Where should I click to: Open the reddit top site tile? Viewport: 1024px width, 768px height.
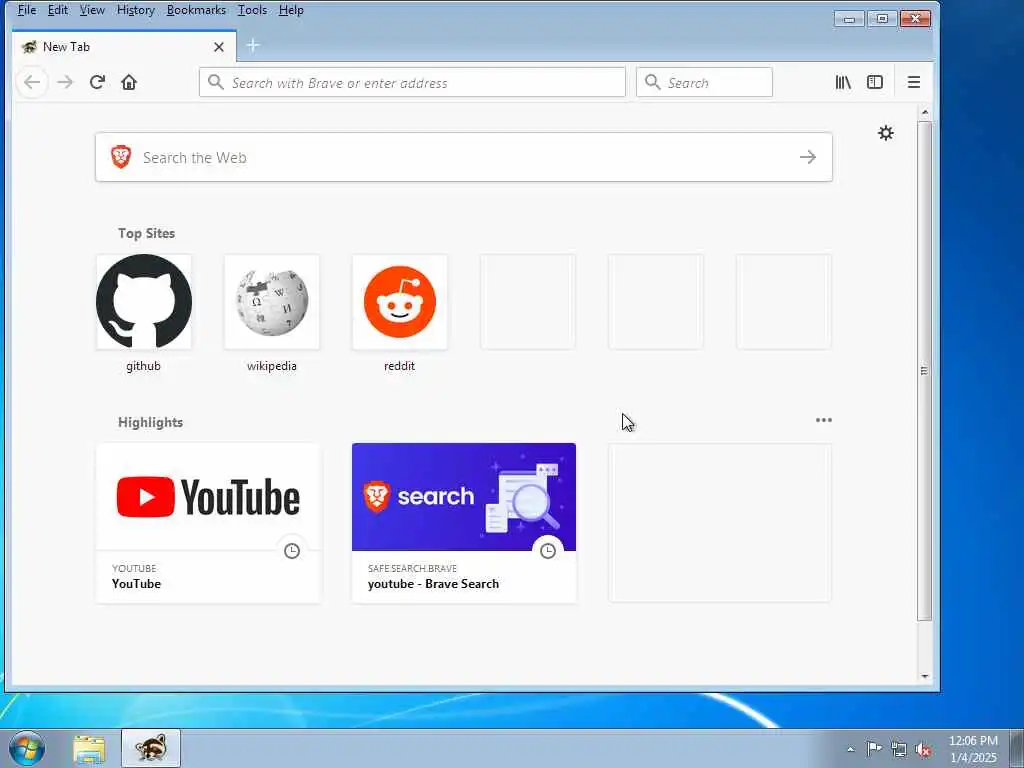[x=400, y=302]
